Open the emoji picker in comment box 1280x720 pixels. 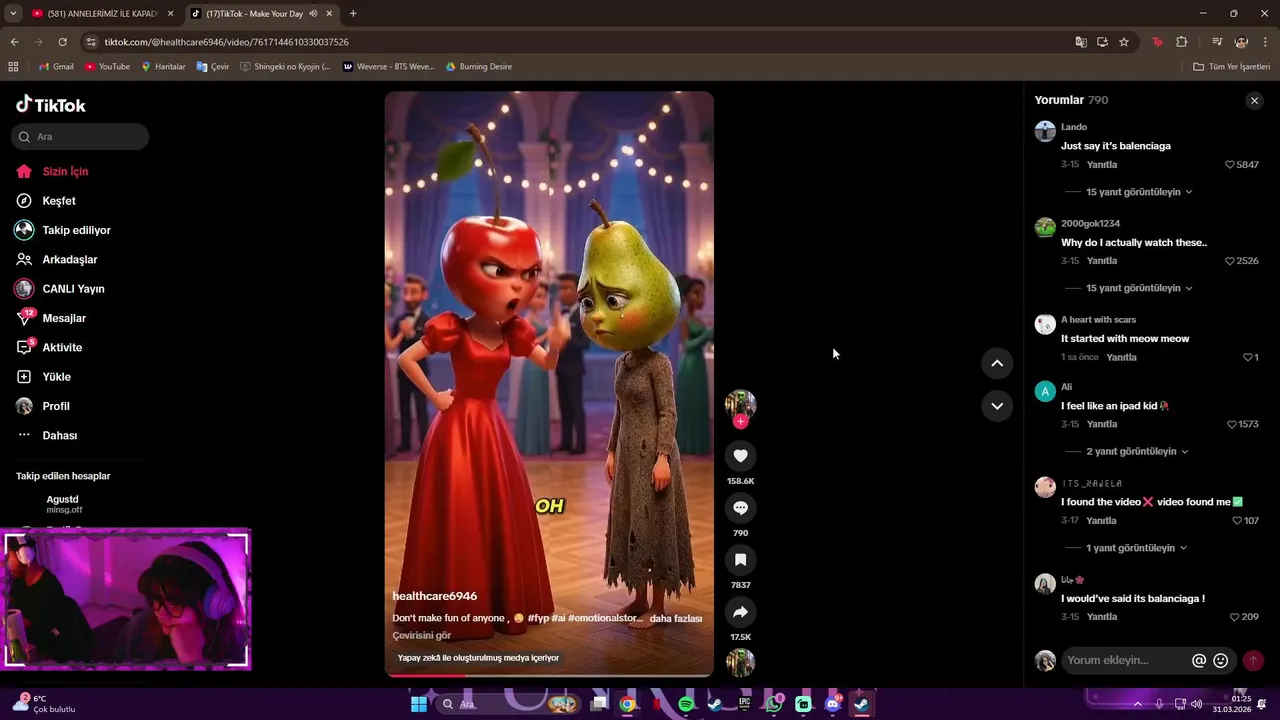point(1220,661)
